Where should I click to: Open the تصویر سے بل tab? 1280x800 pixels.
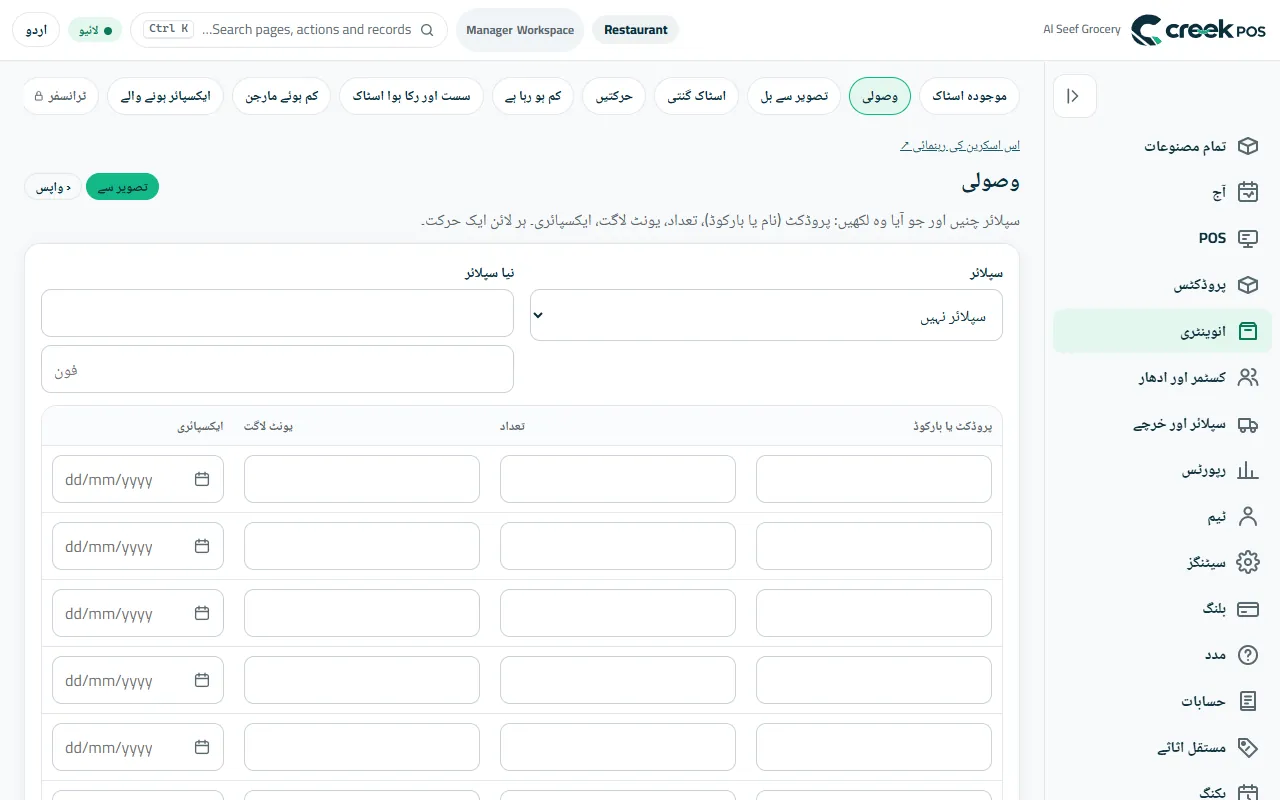[794, 96]
